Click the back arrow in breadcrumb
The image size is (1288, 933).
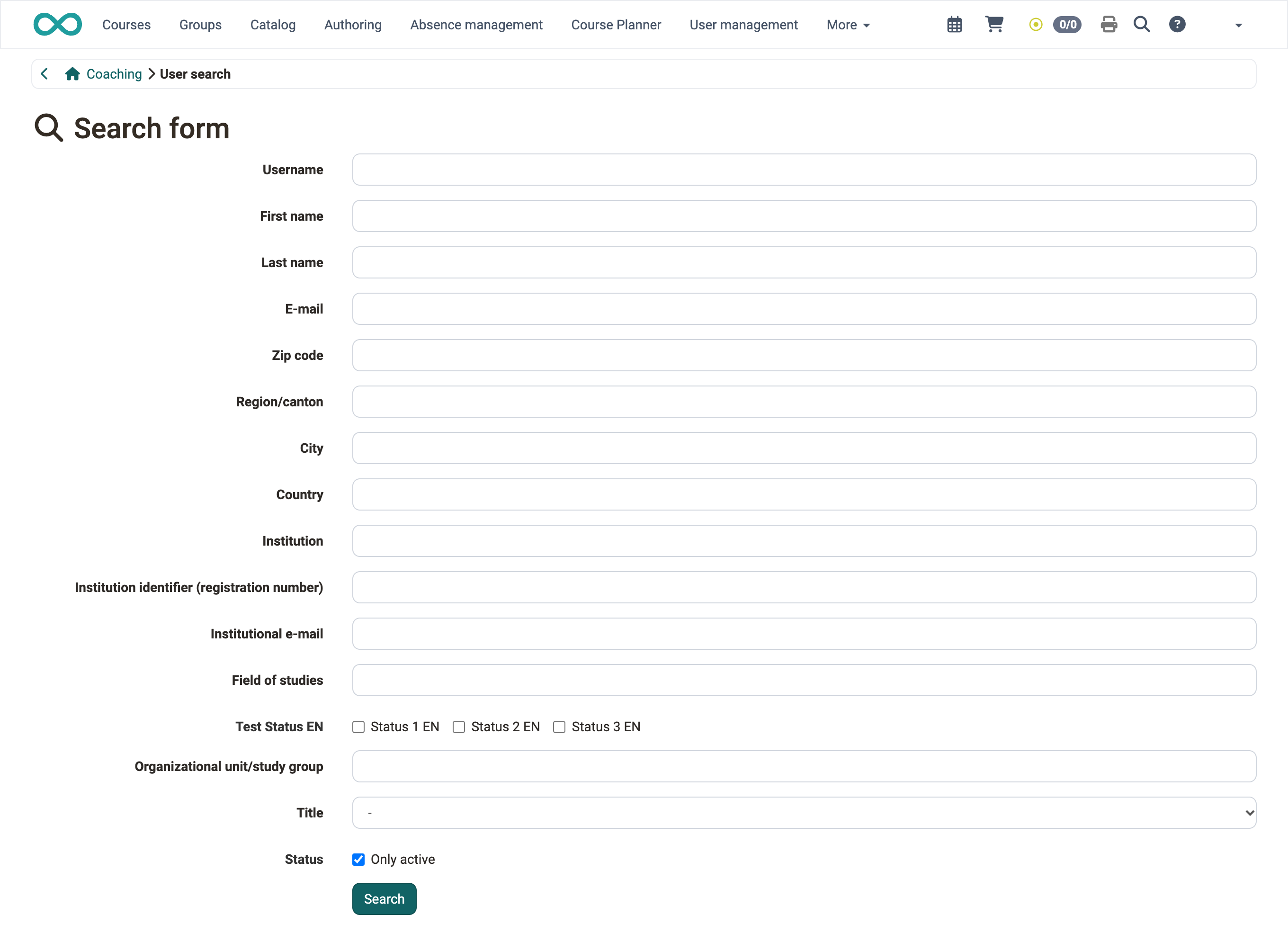(45, 74)
